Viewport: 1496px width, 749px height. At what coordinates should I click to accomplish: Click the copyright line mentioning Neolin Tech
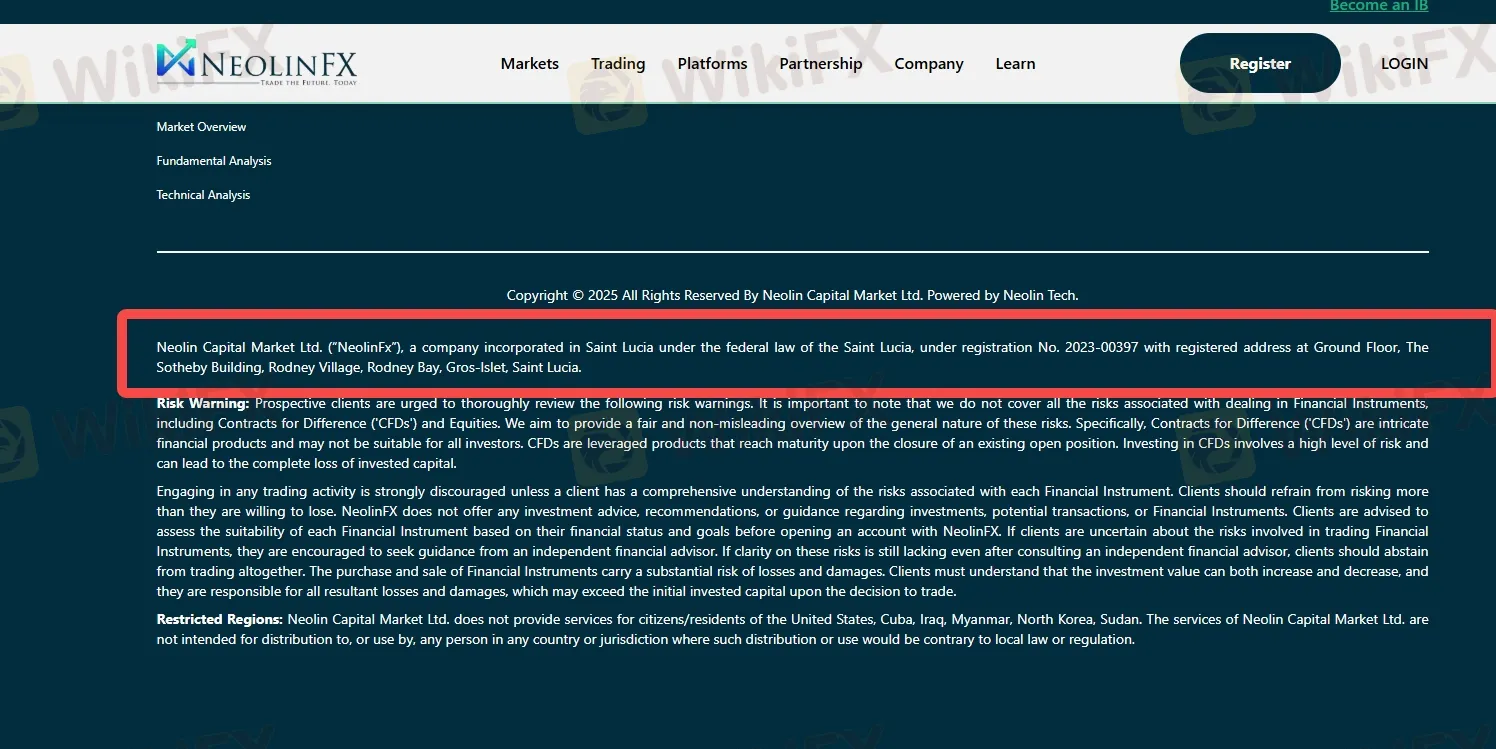click(x=792, y=295)
